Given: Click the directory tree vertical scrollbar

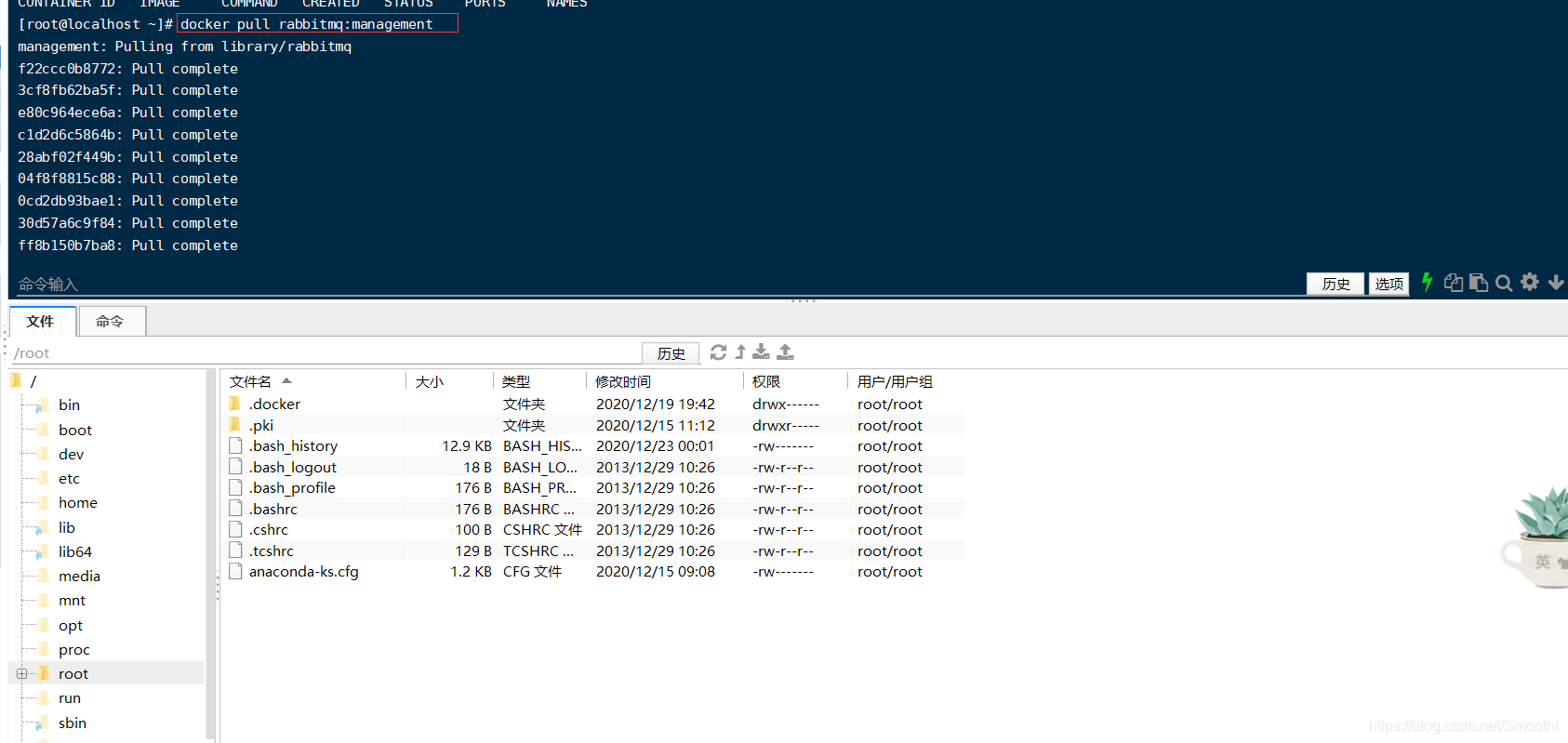Looking at the screenshot, I should click(x=211, y=554).
